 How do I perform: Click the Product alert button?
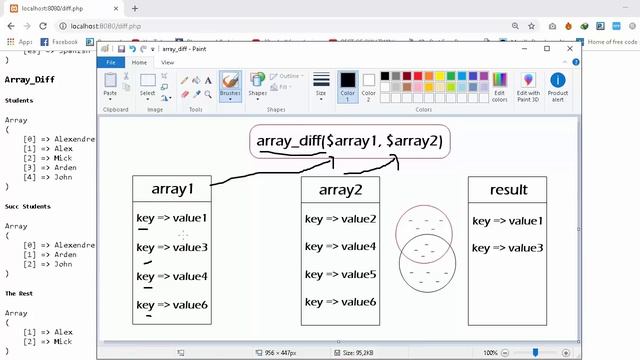tap(558, 87)
